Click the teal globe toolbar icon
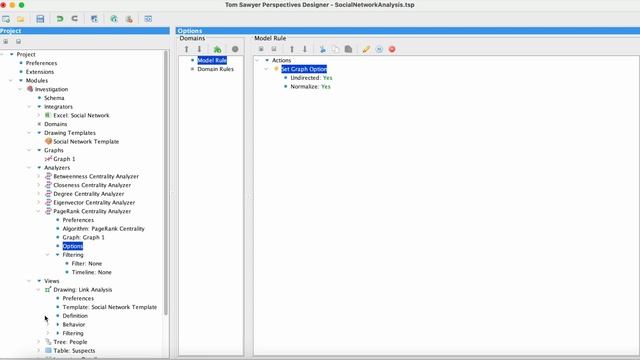 tap(114, 19)
